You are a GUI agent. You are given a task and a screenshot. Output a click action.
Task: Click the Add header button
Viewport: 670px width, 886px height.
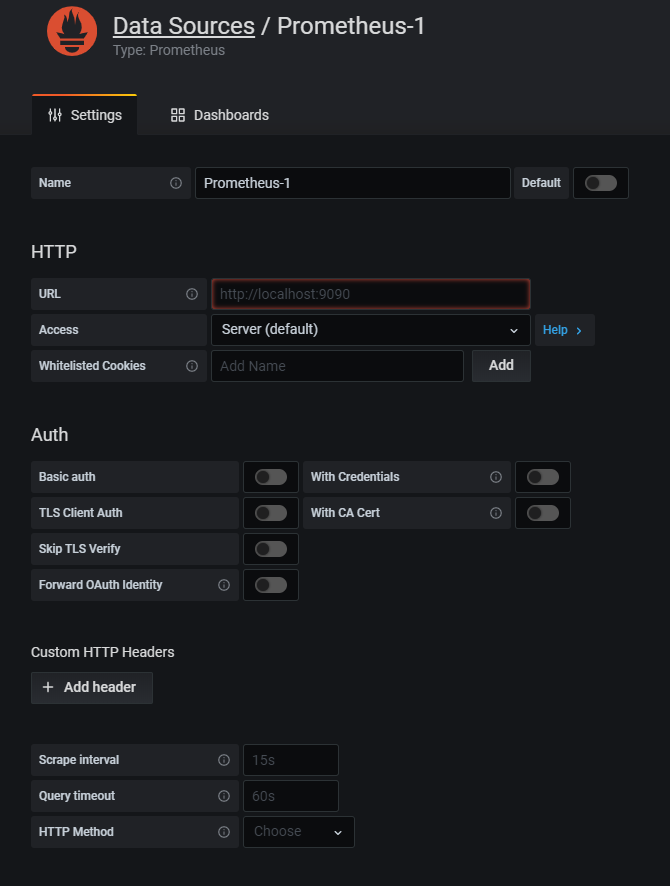[x=92, y=688]
